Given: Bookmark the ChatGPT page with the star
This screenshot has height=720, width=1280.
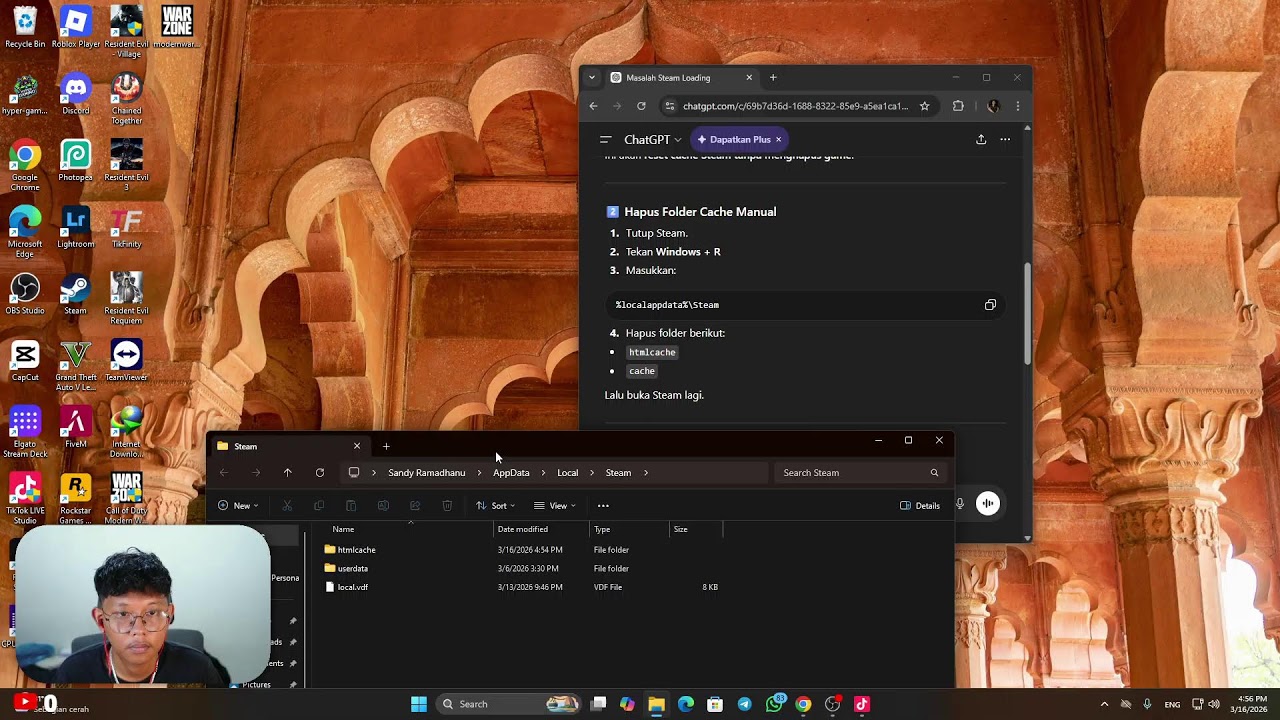Looking at the screenshot, I should [x=924, y=106].
